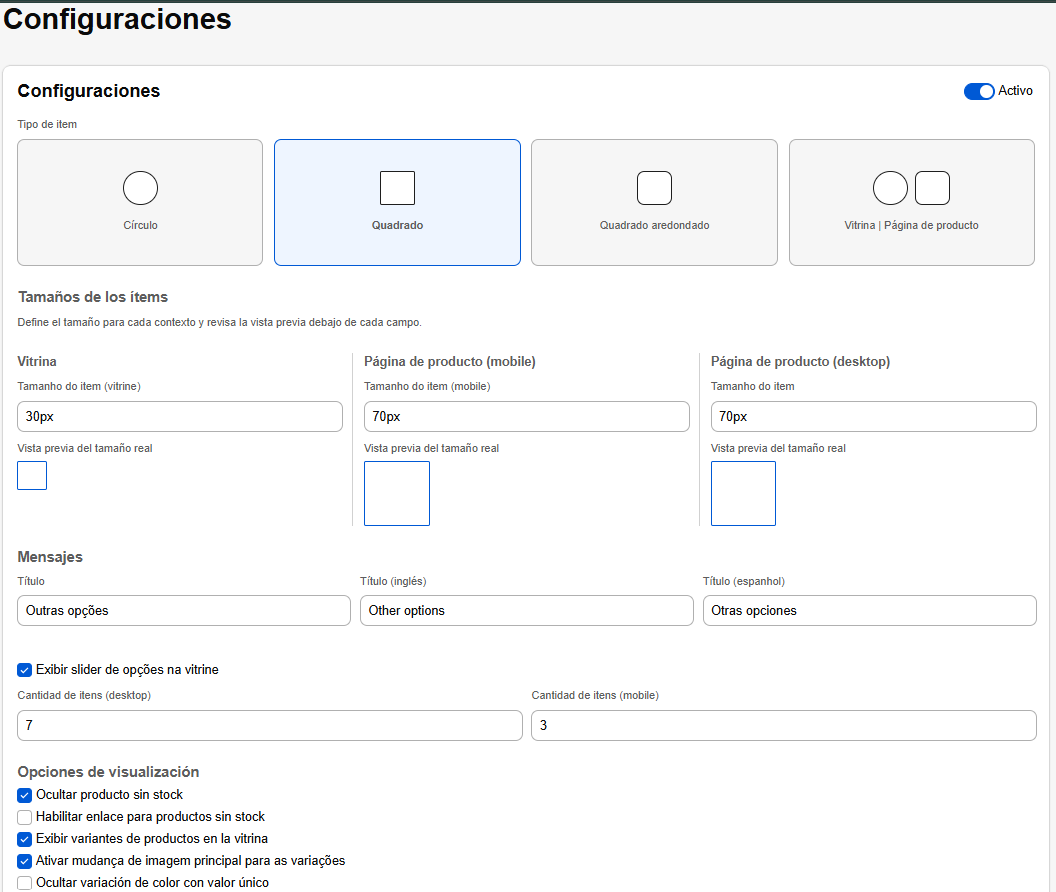Screen dimensions: 1056x892
Task: Click the mobile product page preview square
Action: pyautogui.click(x=397, y=493)
